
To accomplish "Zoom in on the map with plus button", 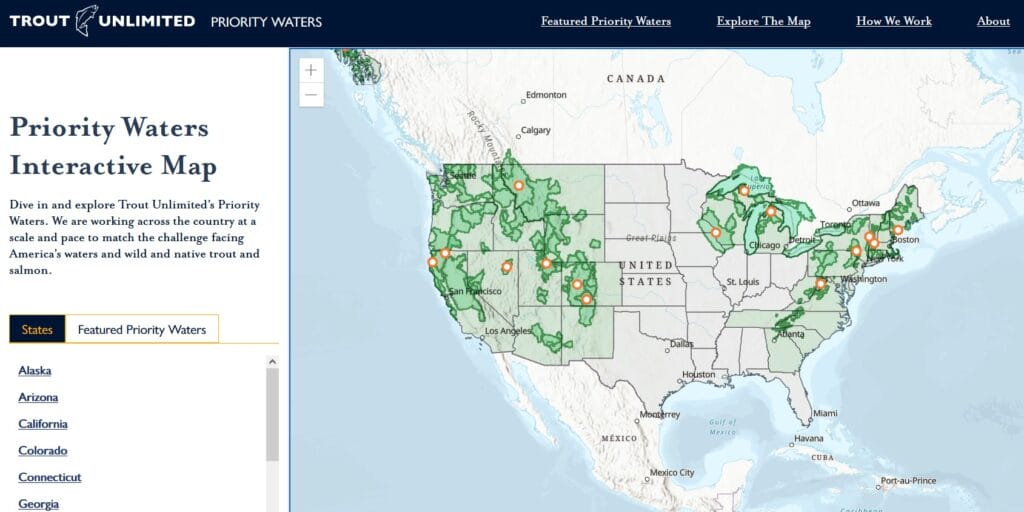I will coord(311,70).
